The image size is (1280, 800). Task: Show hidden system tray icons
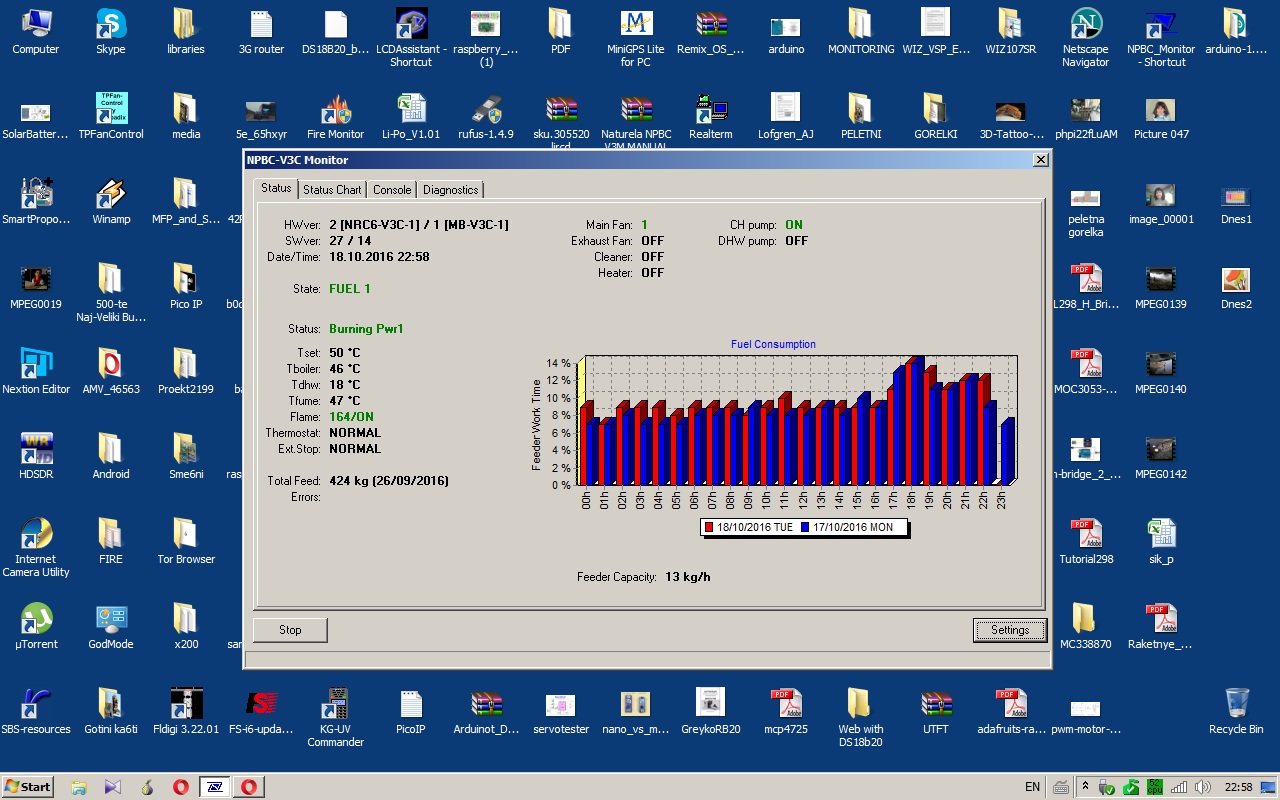(x=1085, y=787)
